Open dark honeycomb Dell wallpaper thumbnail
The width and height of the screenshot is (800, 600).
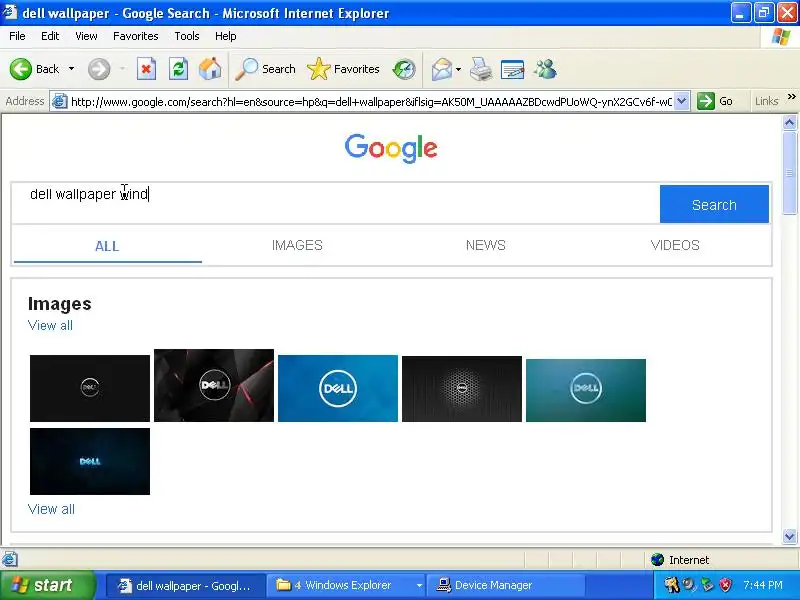coord(462,389)
